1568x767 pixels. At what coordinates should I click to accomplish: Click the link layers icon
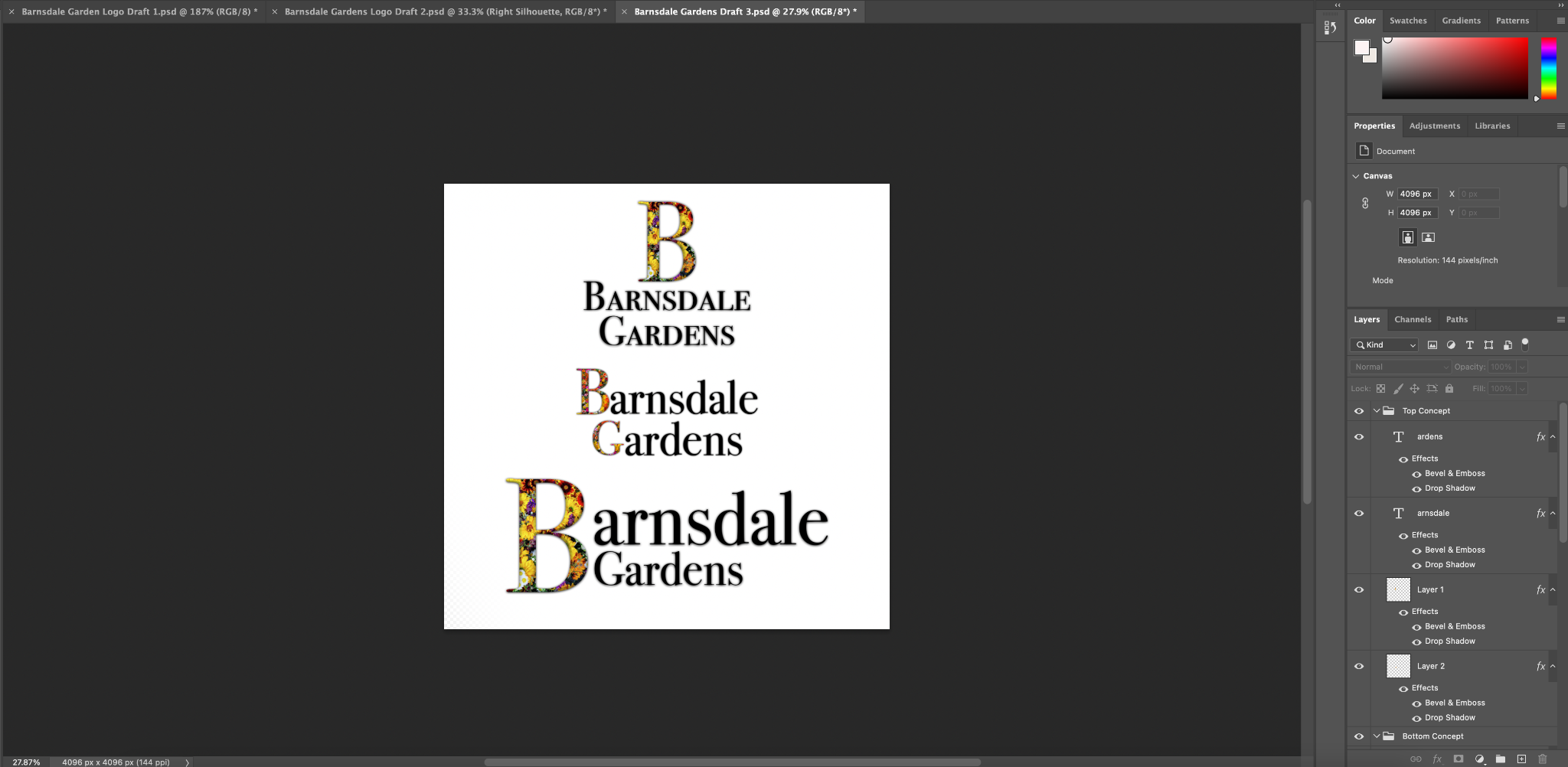1416,759
